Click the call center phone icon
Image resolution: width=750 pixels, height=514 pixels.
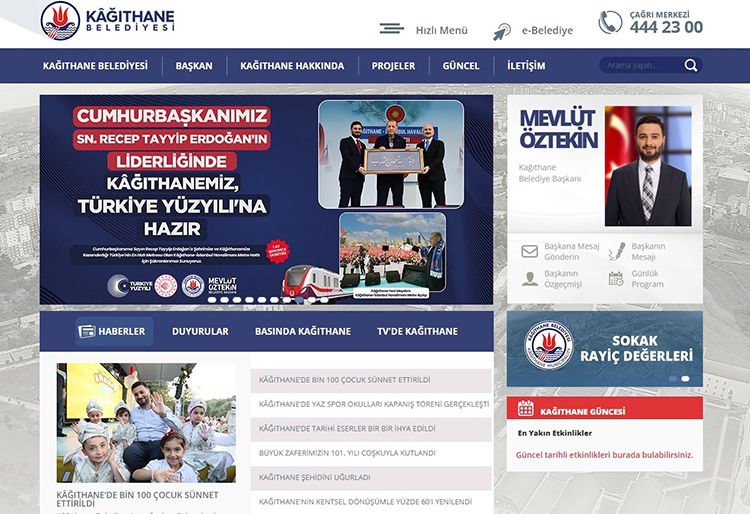610,22
